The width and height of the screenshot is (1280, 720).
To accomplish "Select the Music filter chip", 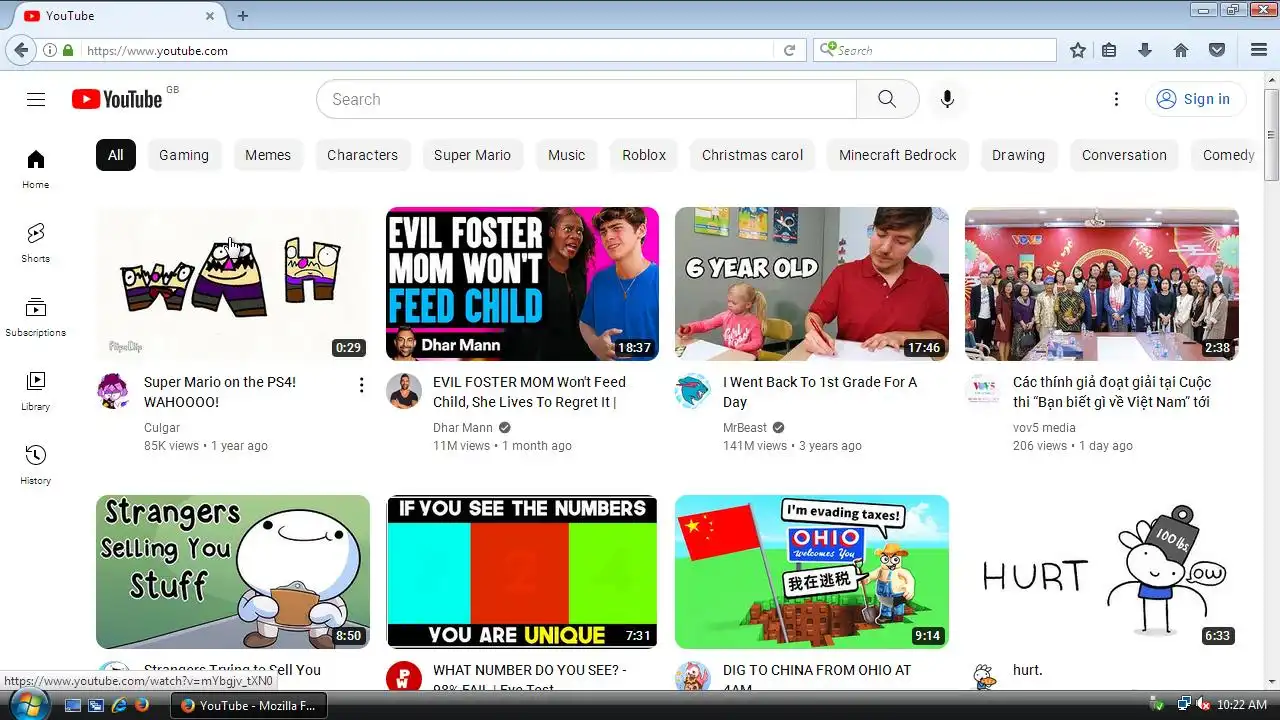I will point(566,155).
